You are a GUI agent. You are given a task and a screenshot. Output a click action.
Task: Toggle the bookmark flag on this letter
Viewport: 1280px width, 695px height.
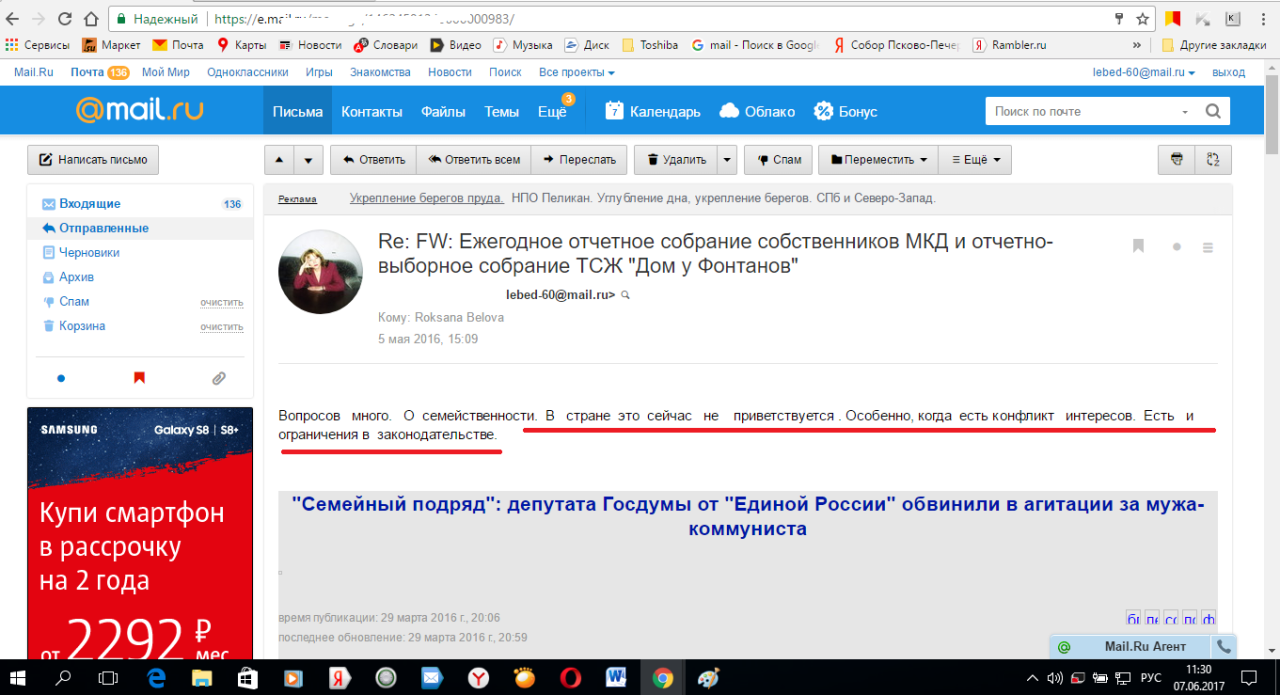1138,246
